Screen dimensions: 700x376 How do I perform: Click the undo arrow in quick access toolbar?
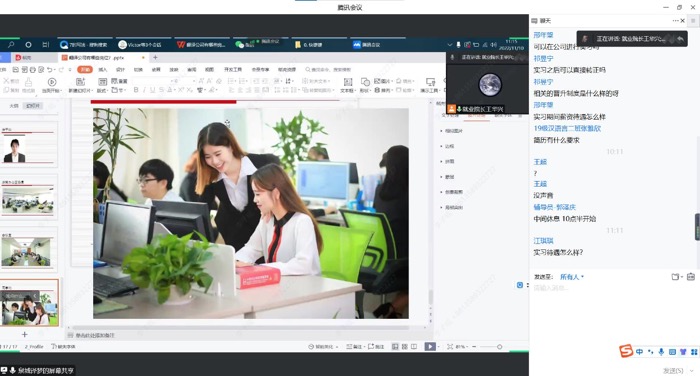(50, 70)
